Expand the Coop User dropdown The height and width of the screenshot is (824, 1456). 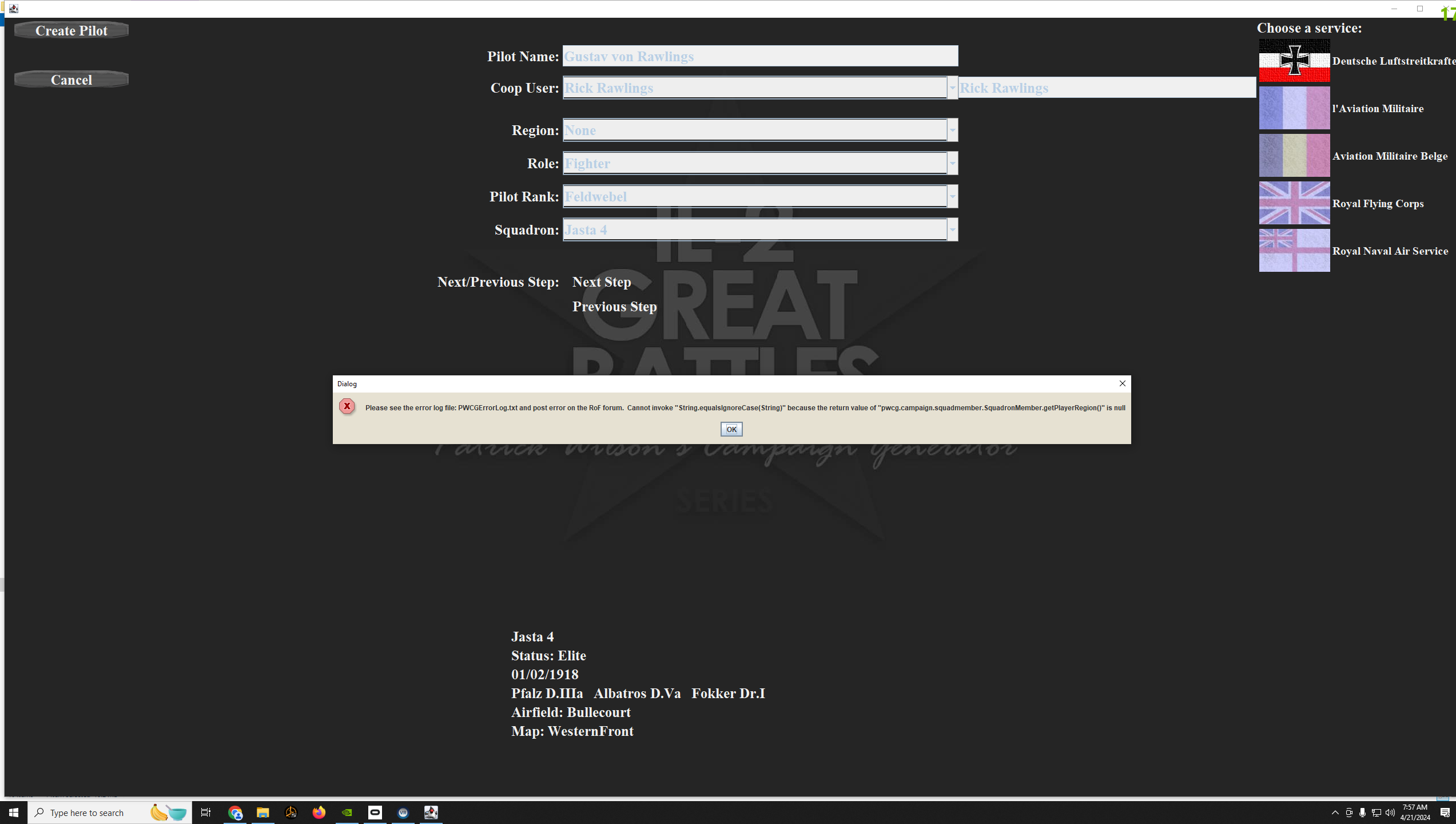[952, 88]
